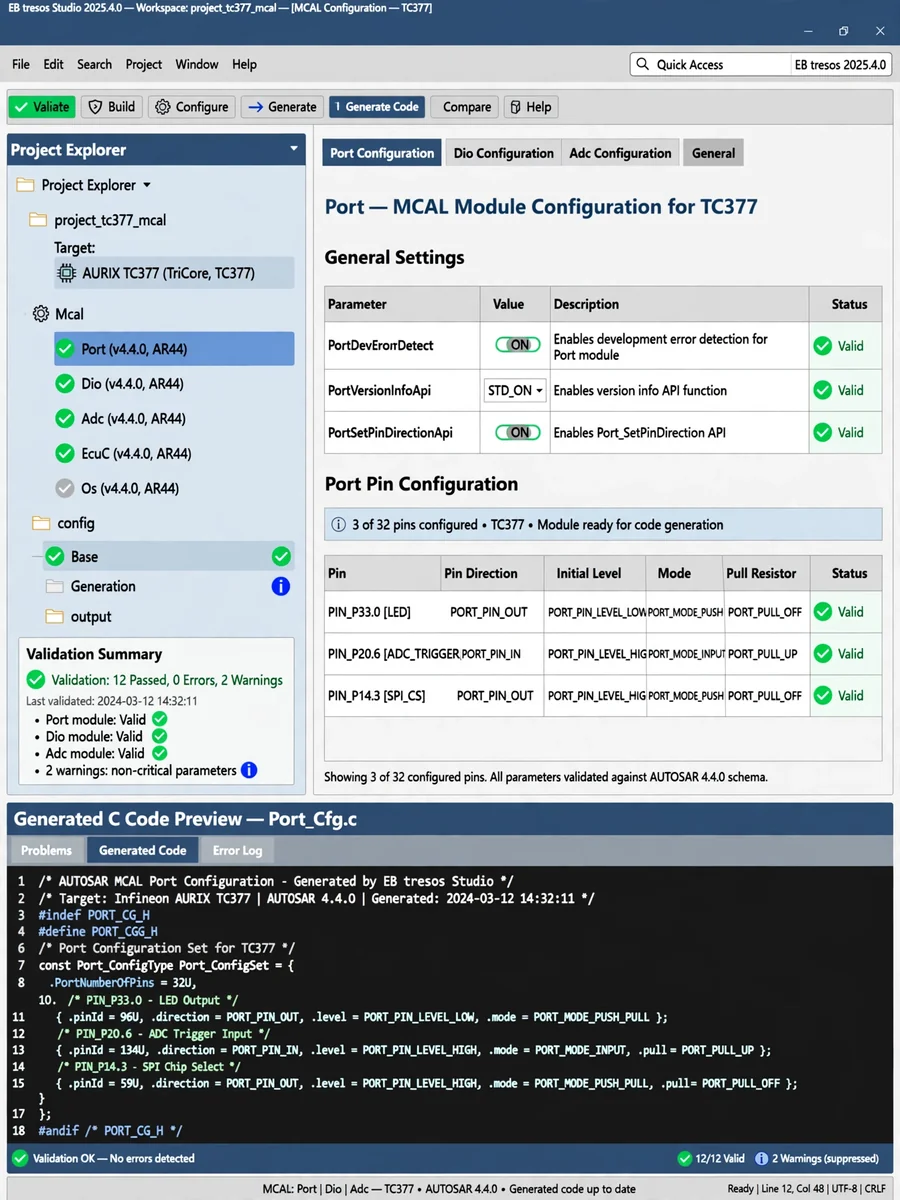Click green check beside EcuC module
900x1200 pixels.
pyautogui.click(x=65, y=454)
